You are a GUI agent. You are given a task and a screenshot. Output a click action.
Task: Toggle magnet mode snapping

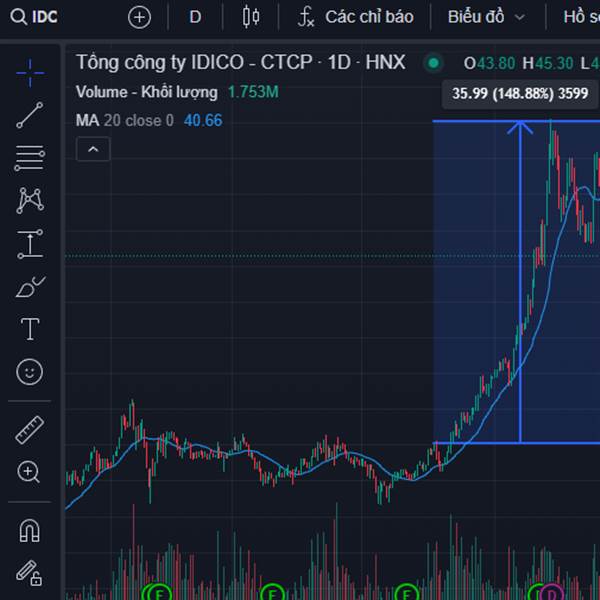(30, 530)
